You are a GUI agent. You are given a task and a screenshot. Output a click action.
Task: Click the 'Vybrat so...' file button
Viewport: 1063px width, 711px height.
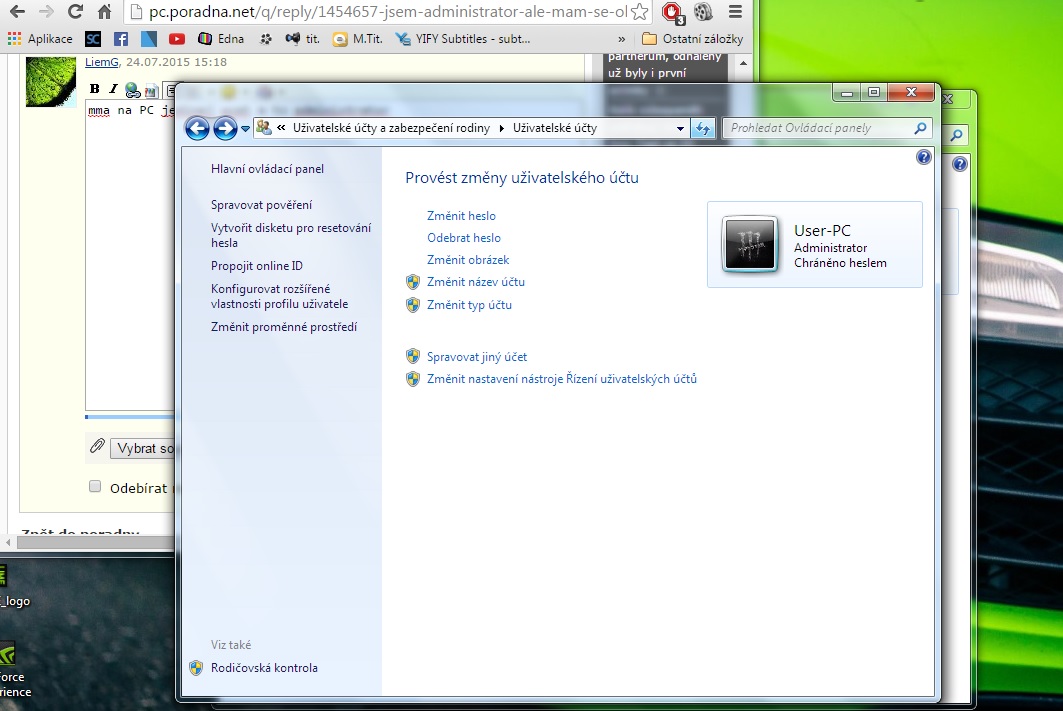[142, 448]
